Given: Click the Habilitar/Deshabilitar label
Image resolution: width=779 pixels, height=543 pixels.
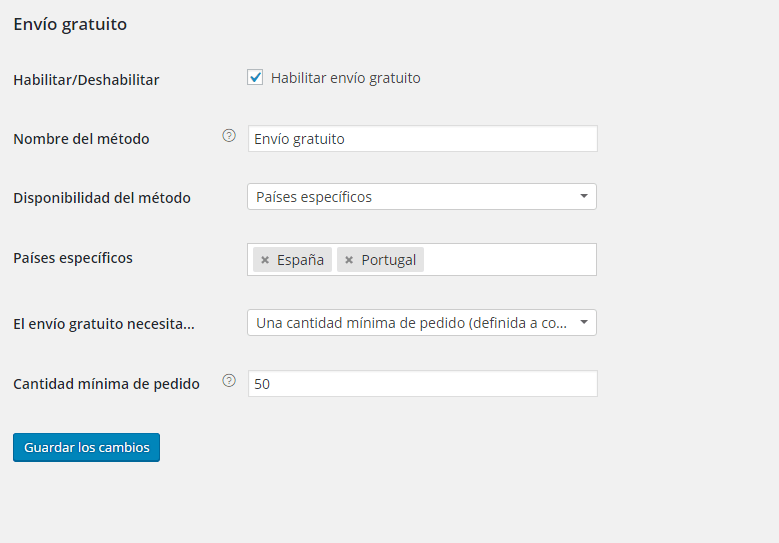Looking at the screenshot, I should point(86,79).
